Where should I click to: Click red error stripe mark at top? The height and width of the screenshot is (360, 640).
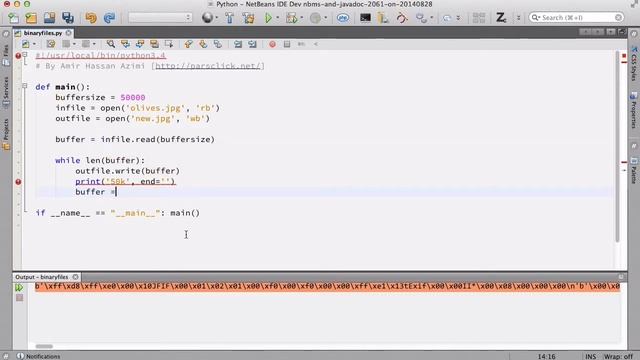(624, 55)
